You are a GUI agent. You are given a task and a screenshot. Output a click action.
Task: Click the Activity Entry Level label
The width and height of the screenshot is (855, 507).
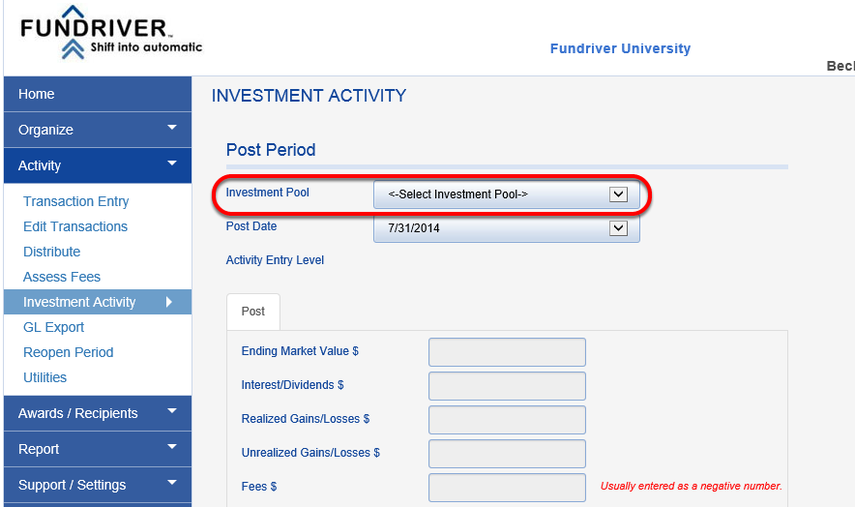tap(275, 260)
